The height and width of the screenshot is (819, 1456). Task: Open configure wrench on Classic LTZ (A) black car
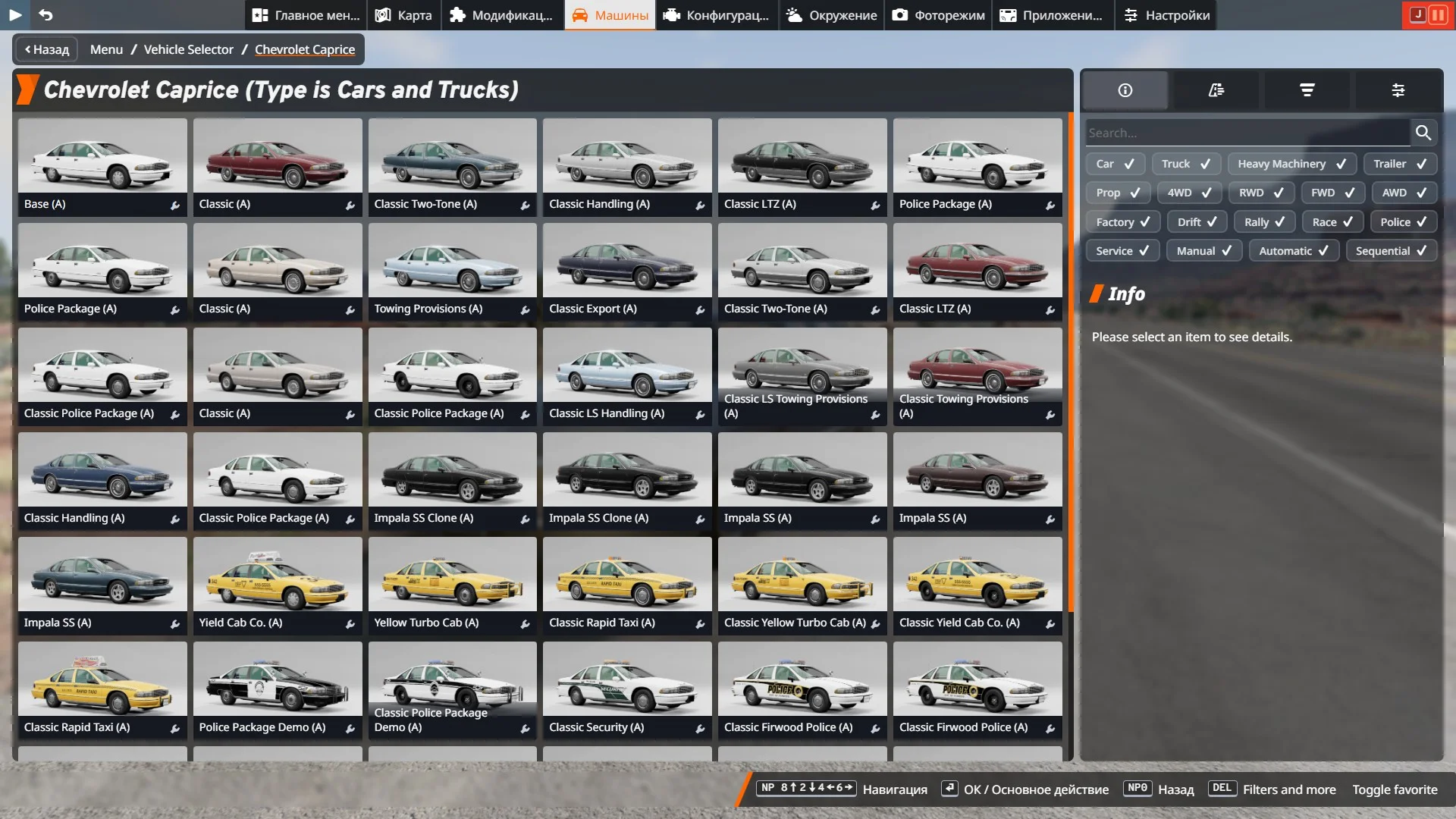pos(875,205)
